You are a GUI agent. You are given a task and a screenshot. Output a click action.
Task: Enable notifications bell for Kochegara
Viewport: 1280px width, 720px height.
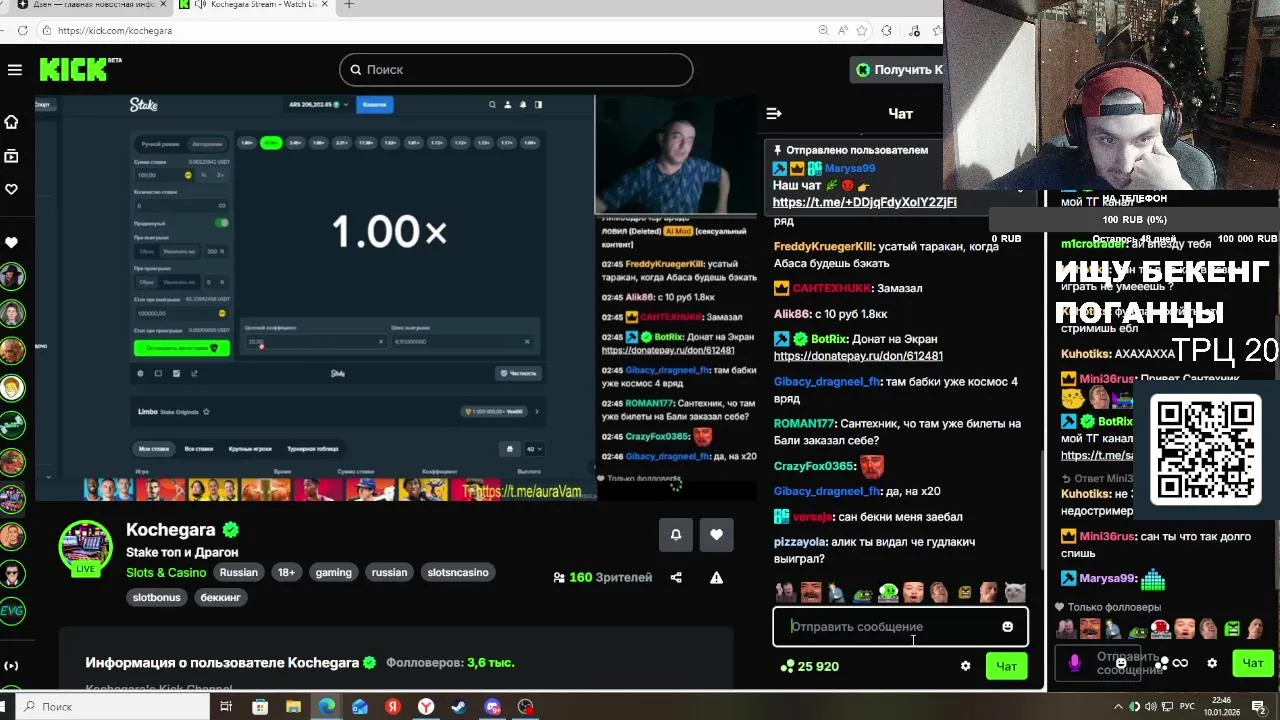point(676,535)
